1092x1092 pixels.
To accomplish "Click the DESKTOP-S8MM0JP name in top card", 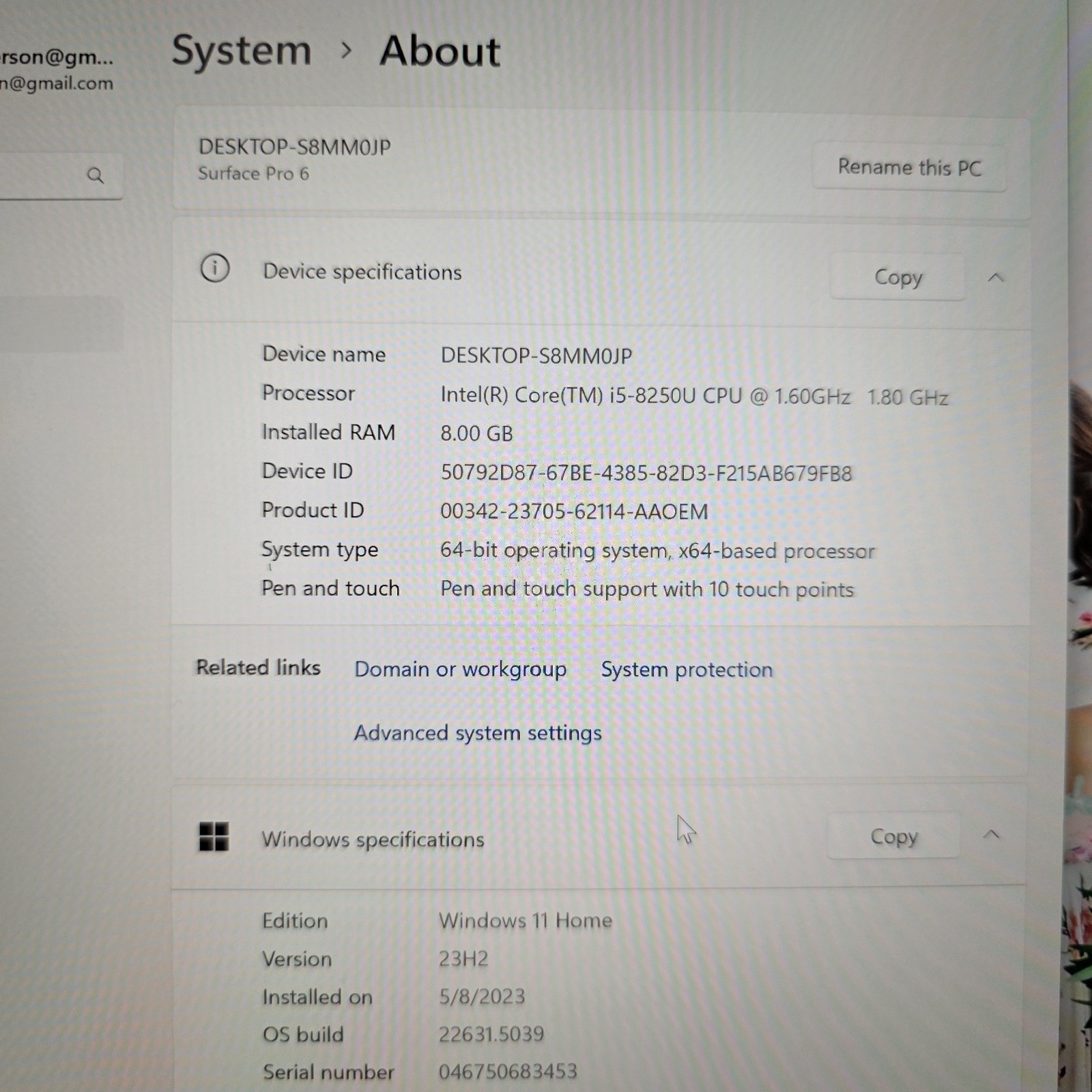I will pyautogui.click(x=295, y=147).
